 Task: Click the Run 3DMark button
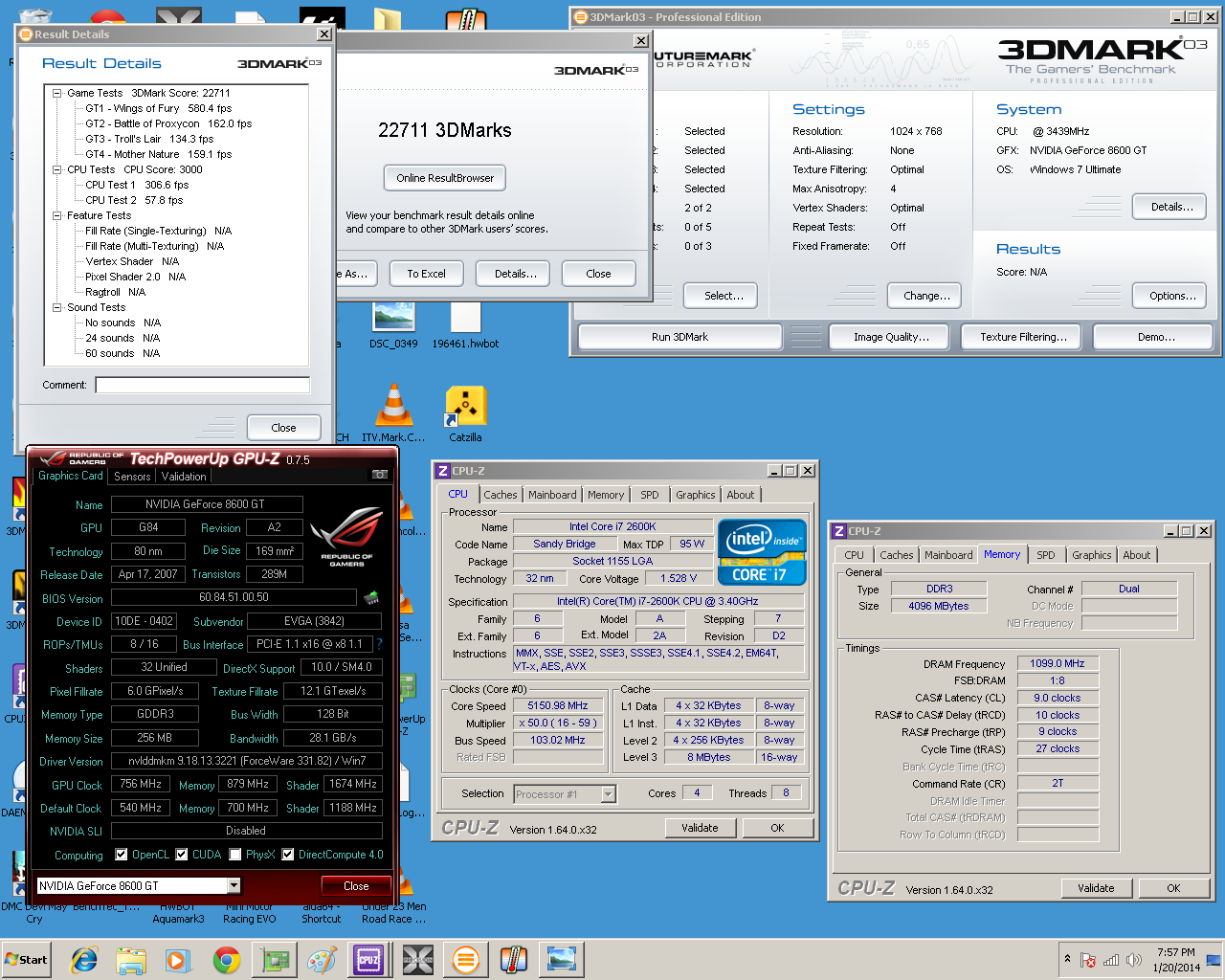679,337
